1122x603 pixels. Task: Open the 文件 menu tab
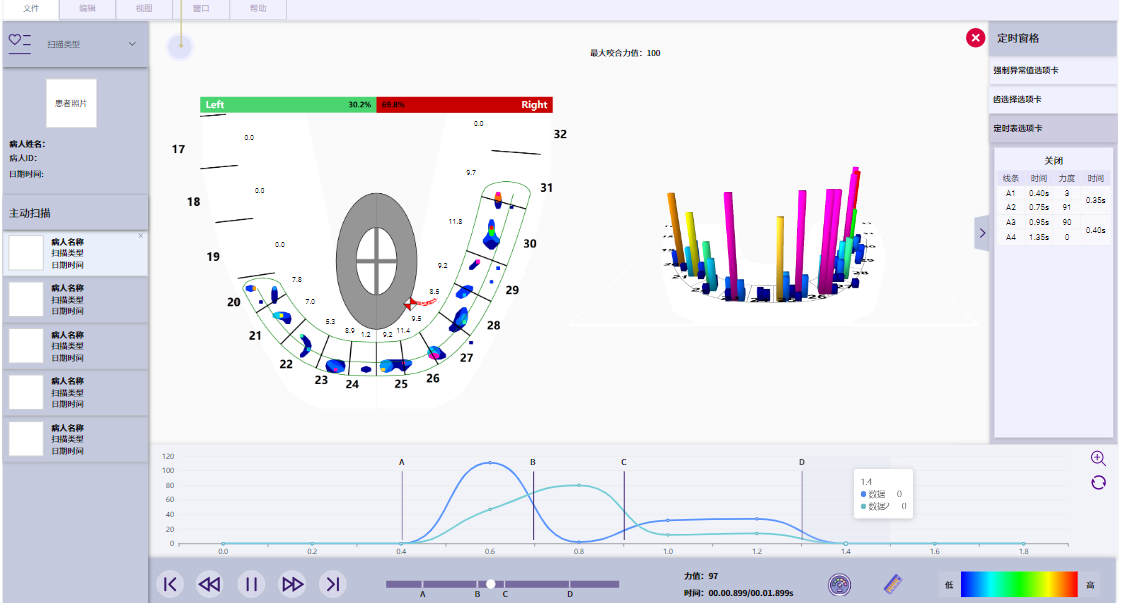tap(30, 9)
